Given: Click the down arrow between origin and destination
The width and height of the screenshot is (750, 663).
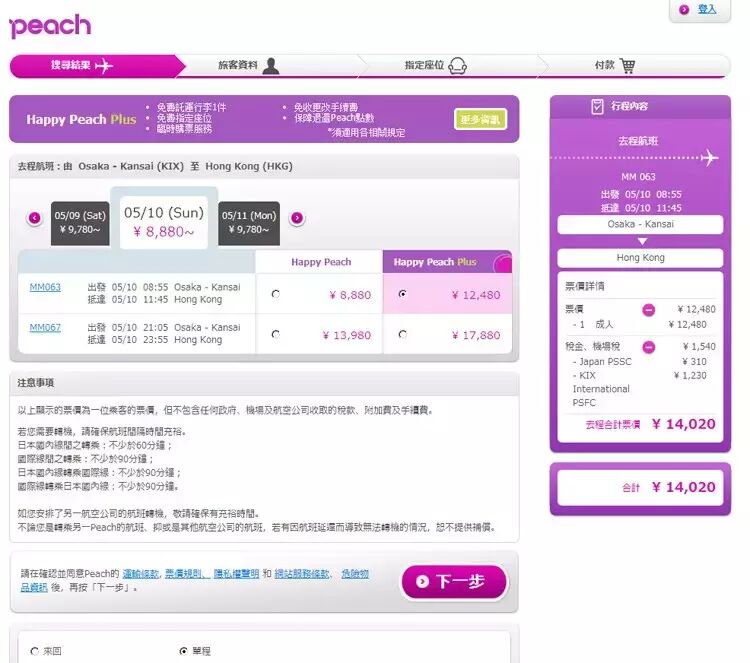Looking at the screenshot, I should coord(642,241).
